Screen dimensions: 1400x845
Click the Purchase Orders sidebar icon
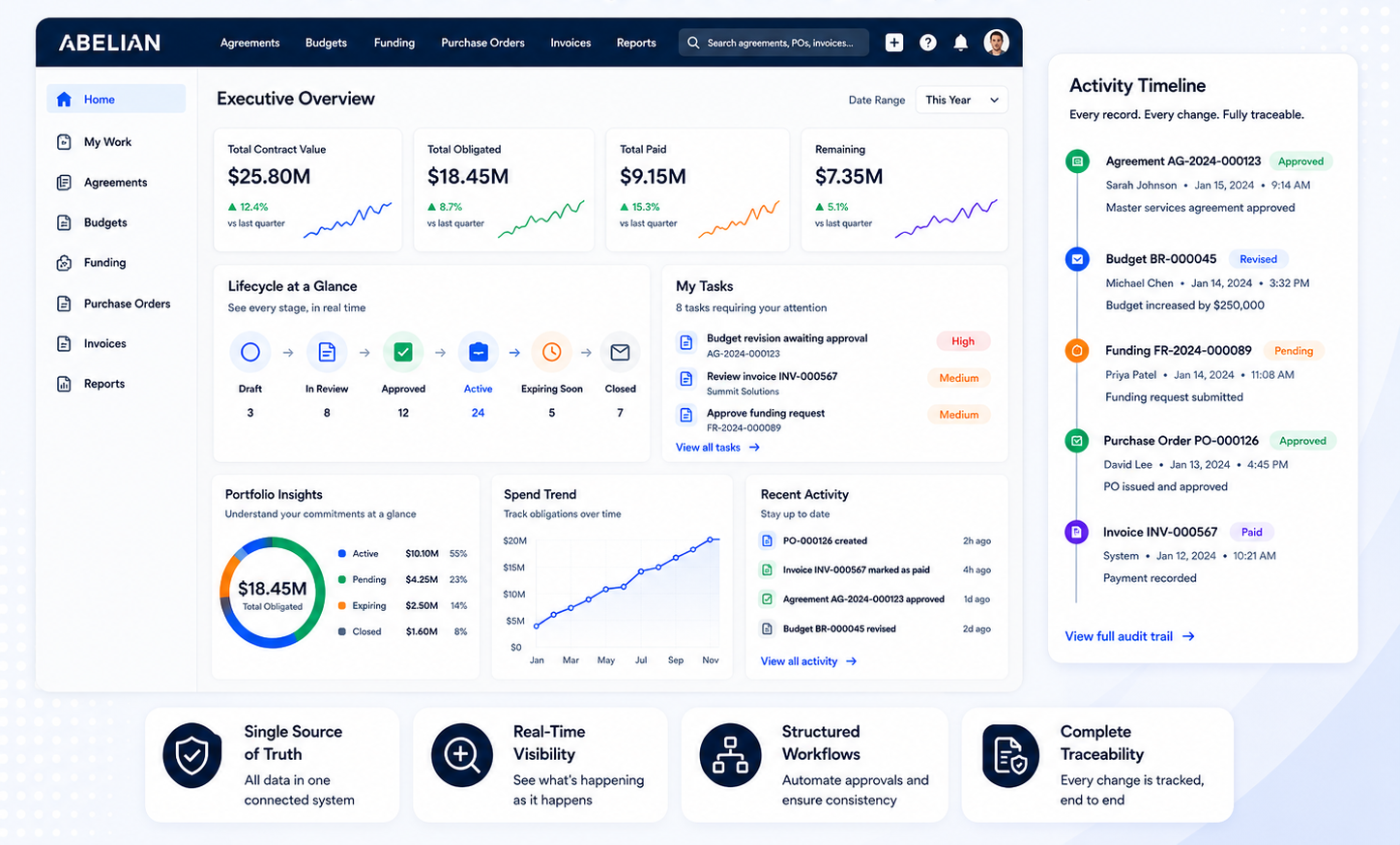[64, 304]
